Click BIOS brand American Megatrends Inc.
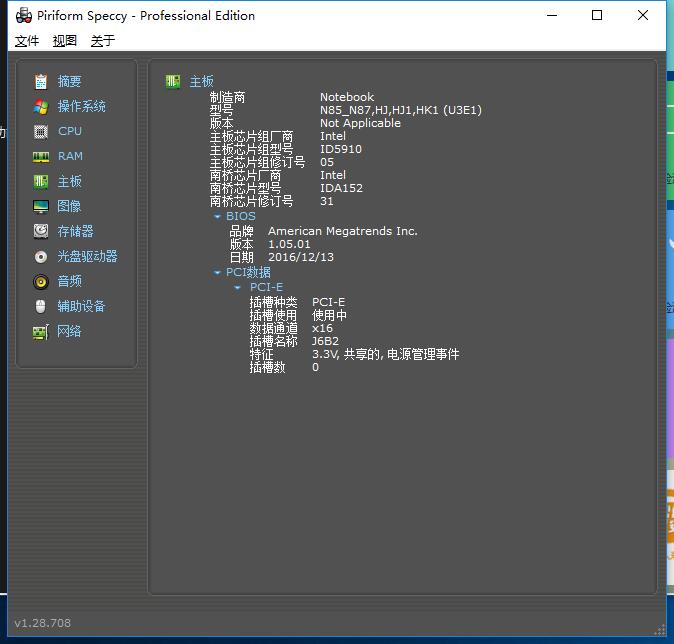 click(343, 231)
